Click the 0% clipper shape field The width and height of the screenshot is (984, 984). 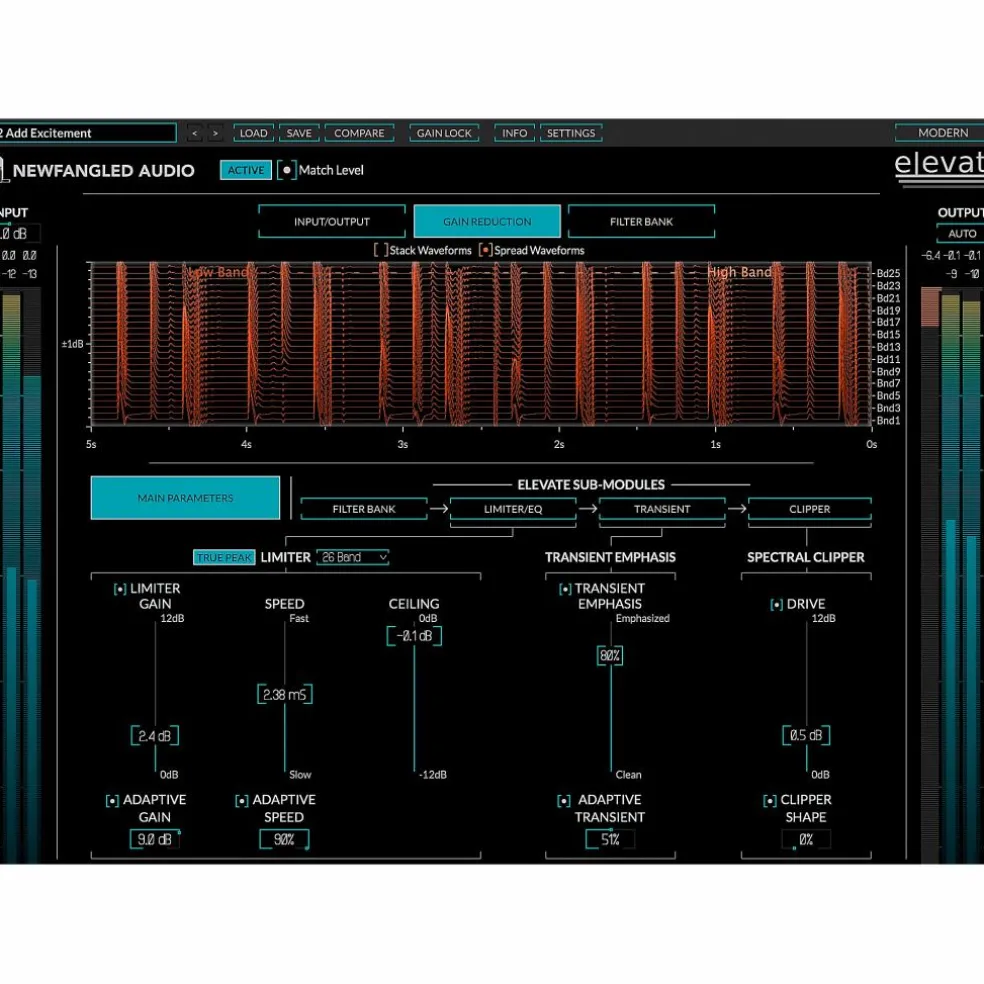point(806,839)
